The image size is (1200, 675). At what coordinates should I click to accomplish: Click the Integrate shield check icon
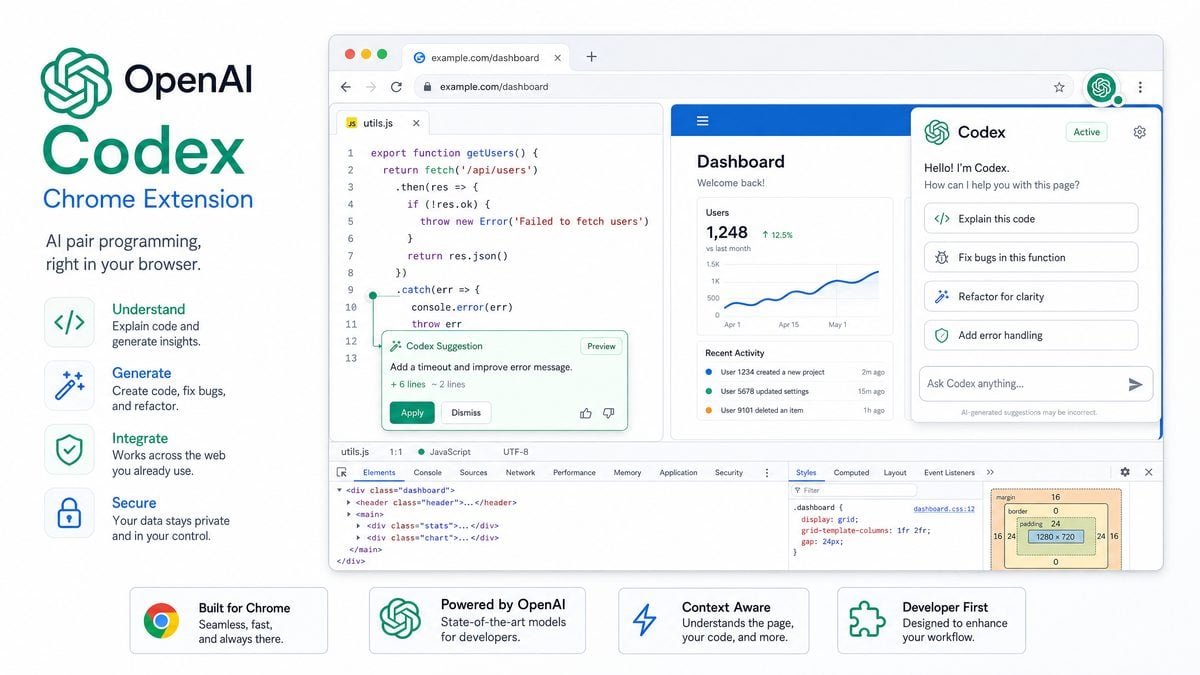point(69,450)
